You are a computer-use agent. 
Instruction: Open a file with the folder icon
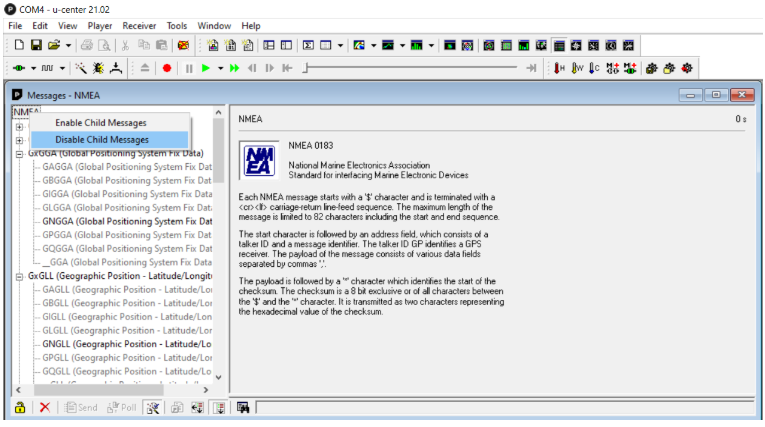[x=54, y=45]
